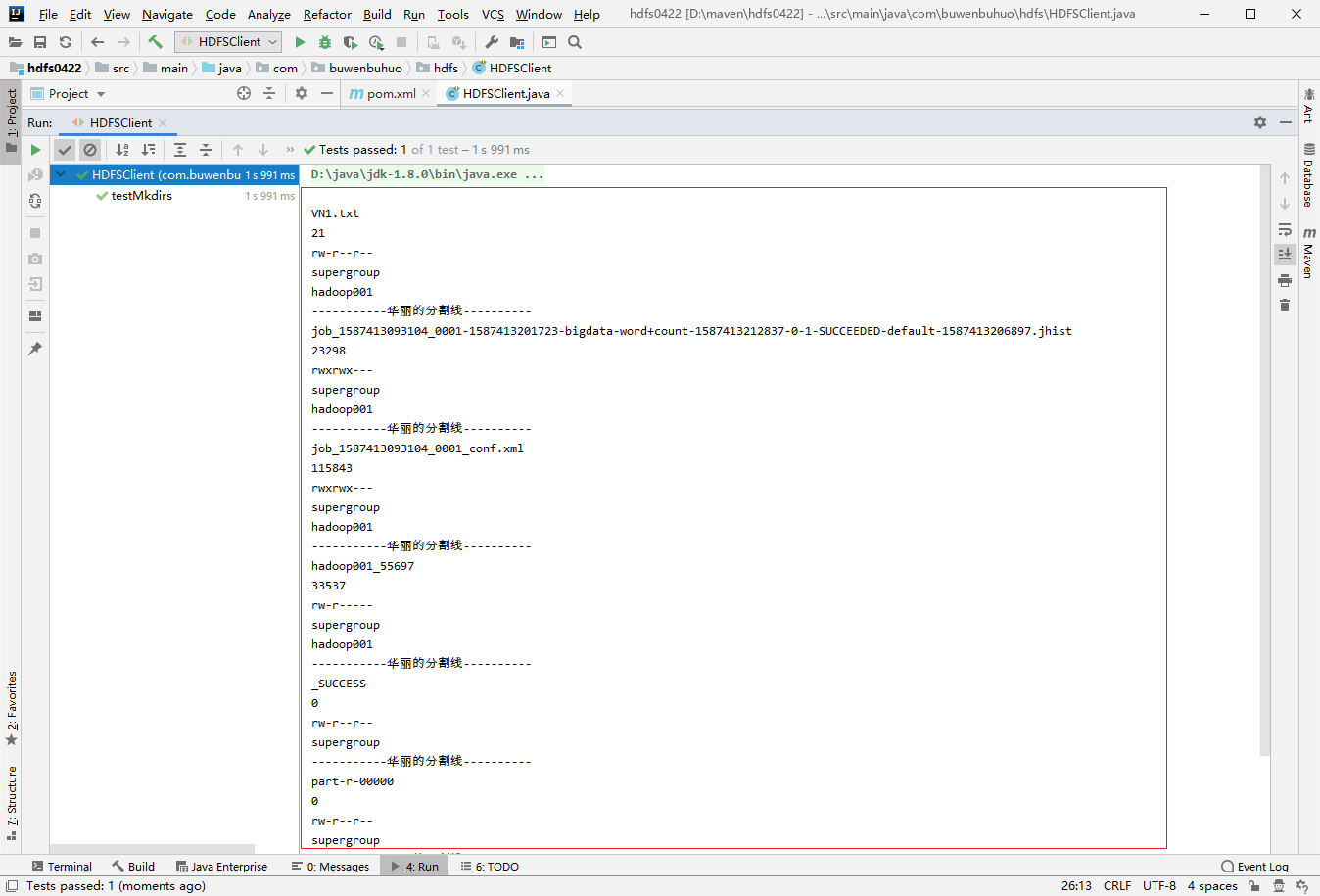Open Search Everywhere magnifier icon
The height and width of the screenshot is (896, 1320).
[x=575, y=42]
